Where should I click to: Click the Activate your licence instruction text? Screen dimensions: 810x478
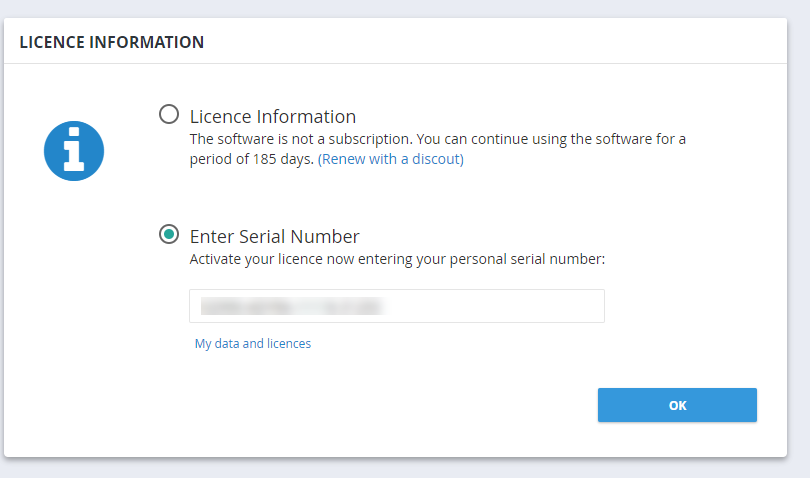[397, 259]
